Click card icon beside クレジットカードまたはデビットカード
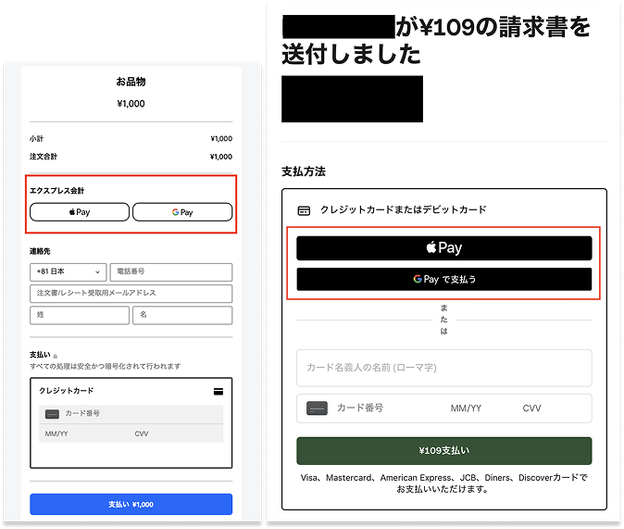The height and width of the screenshot is (529, 624). point(304,210)
